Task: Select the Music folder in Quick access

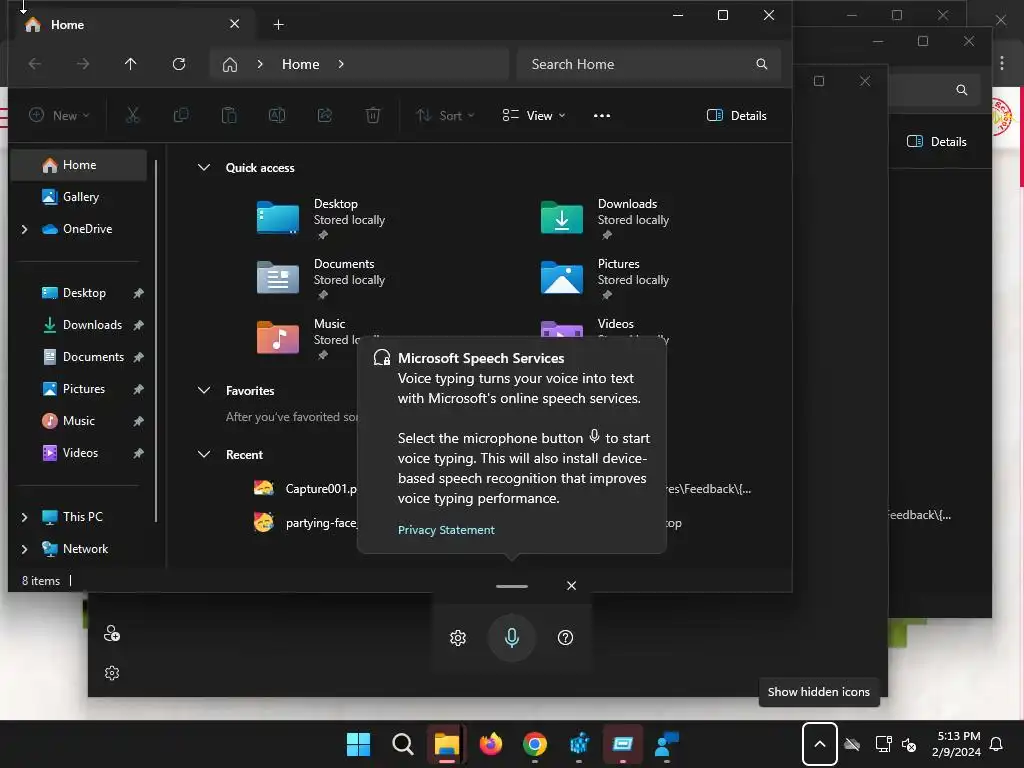Action: [306, 338]
